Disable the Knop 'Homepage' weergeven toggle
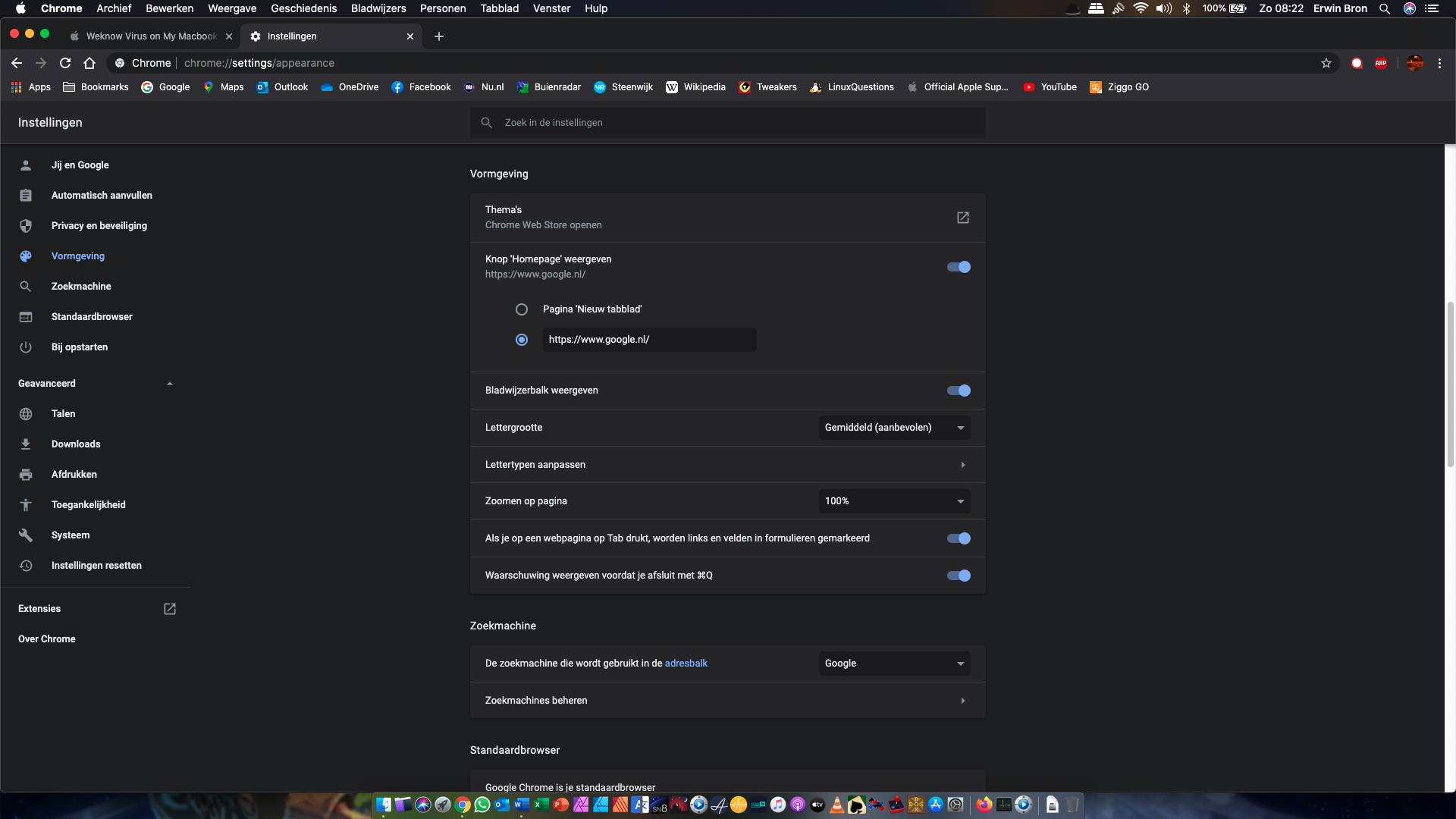The height and width of the screenshot is (819, 1456). pos(959,267)
